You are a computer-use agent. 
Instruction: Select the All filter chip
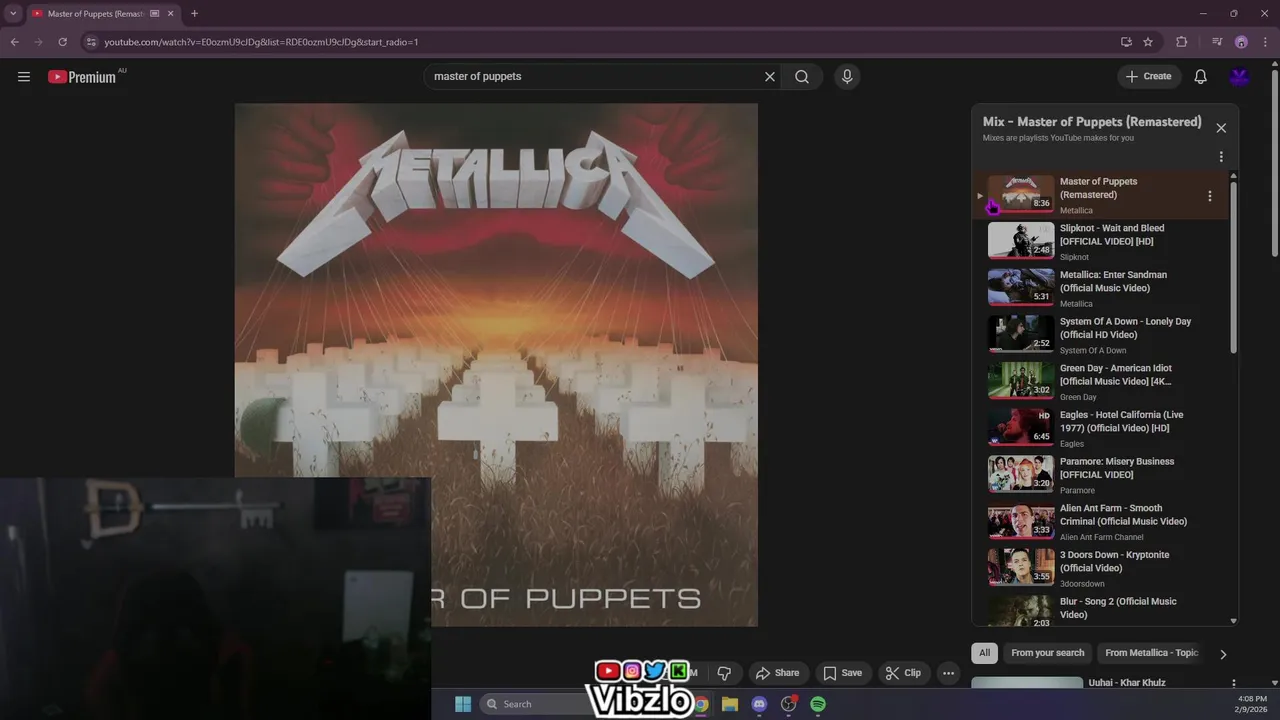(x=985, y=653)
